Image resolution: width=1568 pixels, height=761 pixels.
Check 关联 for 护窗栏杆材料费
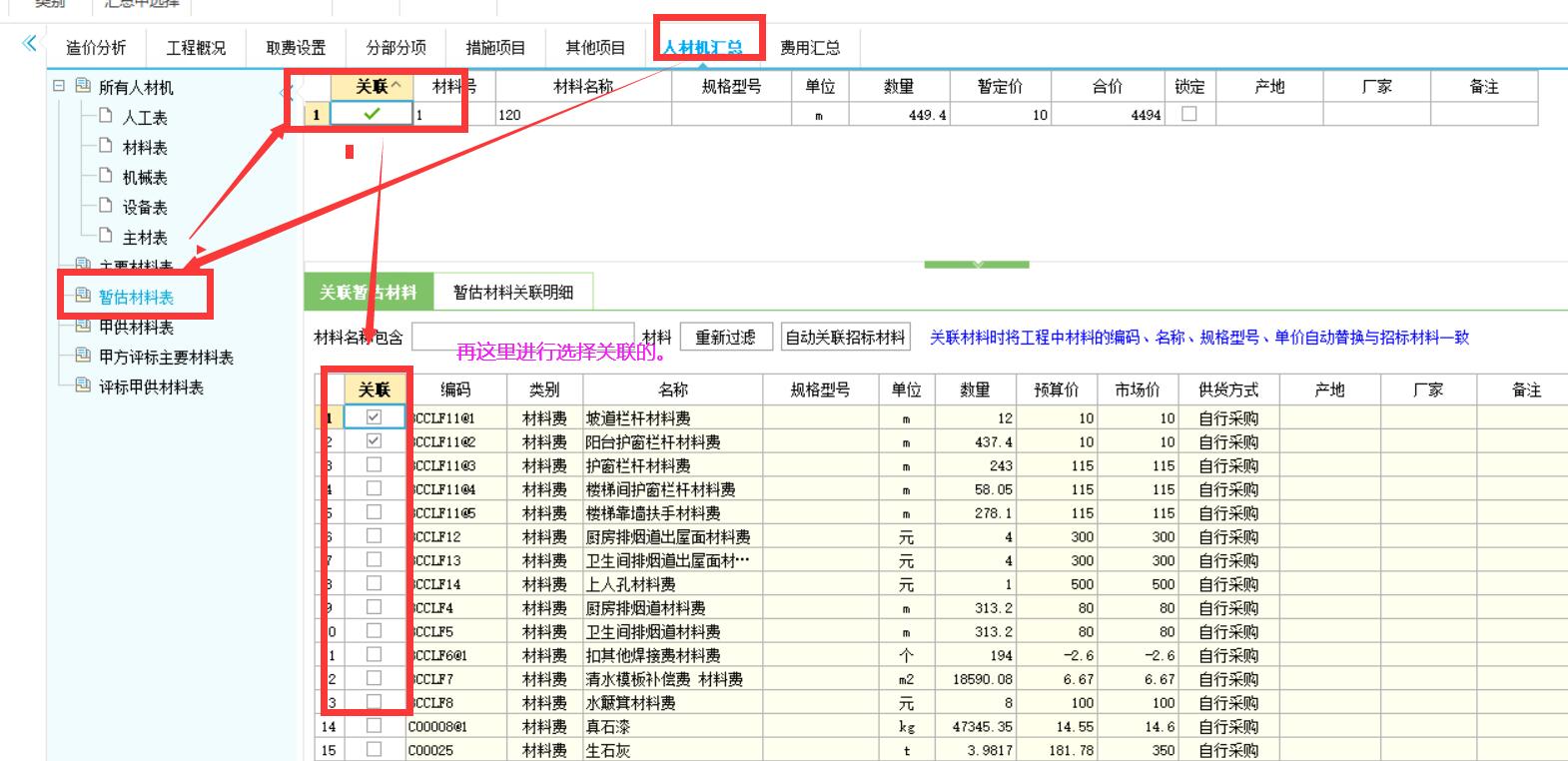[374, 464]
